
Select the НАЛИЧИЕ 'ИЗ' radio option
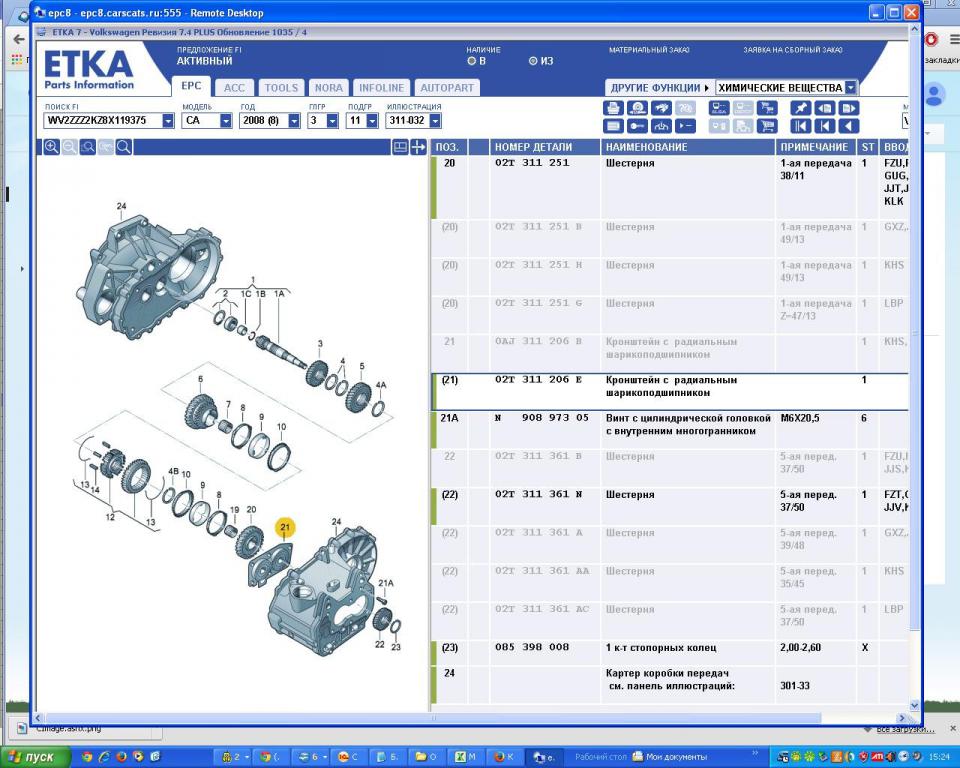(x=533, y=61)
